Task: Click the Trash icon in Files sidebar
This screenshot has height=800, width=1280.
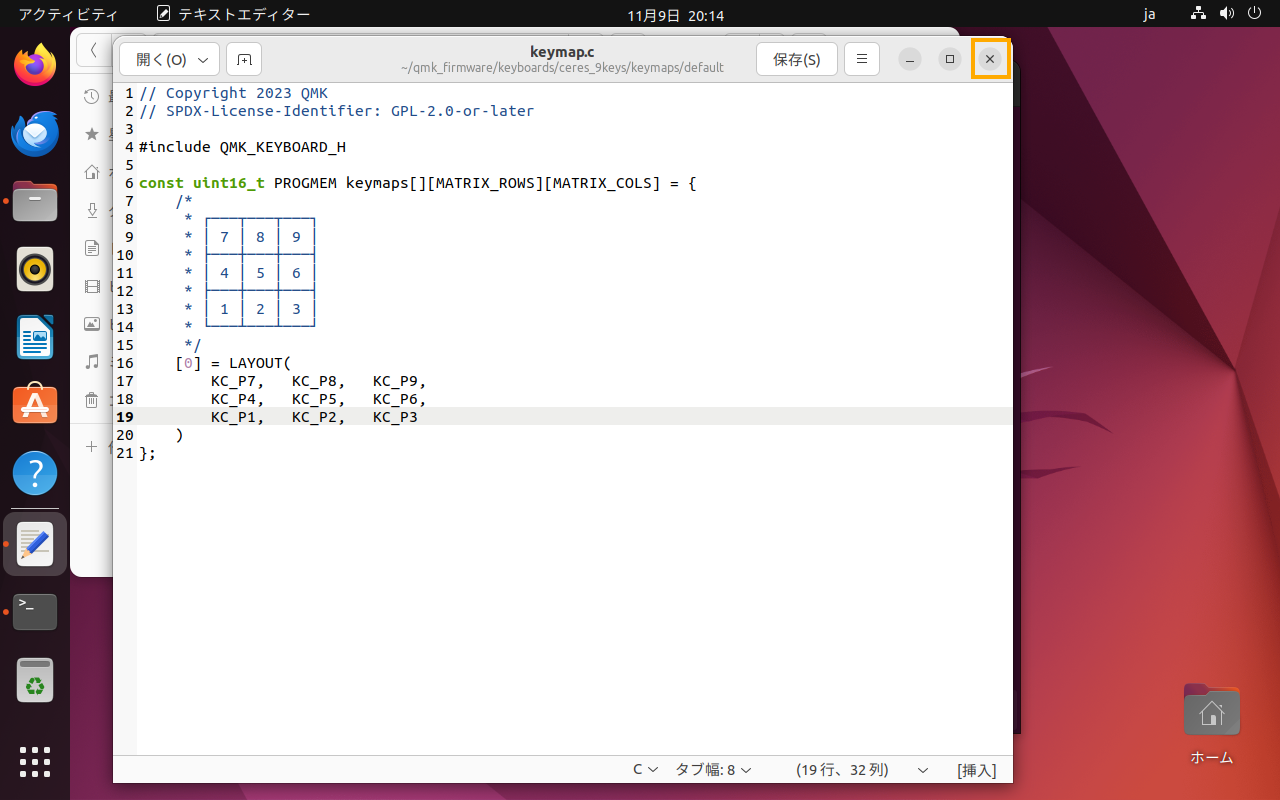Action: tap(92, 400)
